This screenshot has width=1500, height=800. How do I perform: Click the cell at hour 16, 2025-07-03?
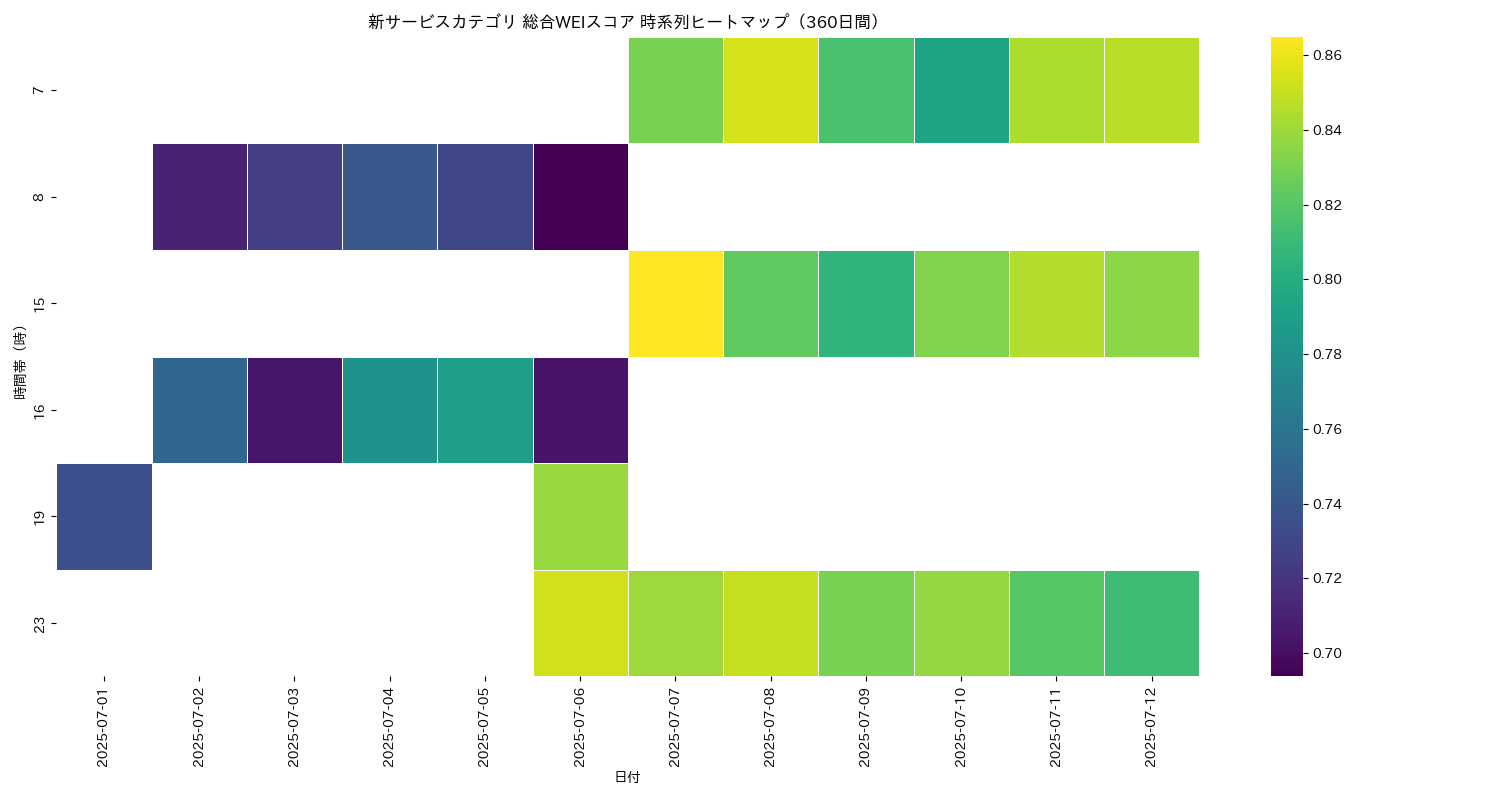[x=295, y=410]
